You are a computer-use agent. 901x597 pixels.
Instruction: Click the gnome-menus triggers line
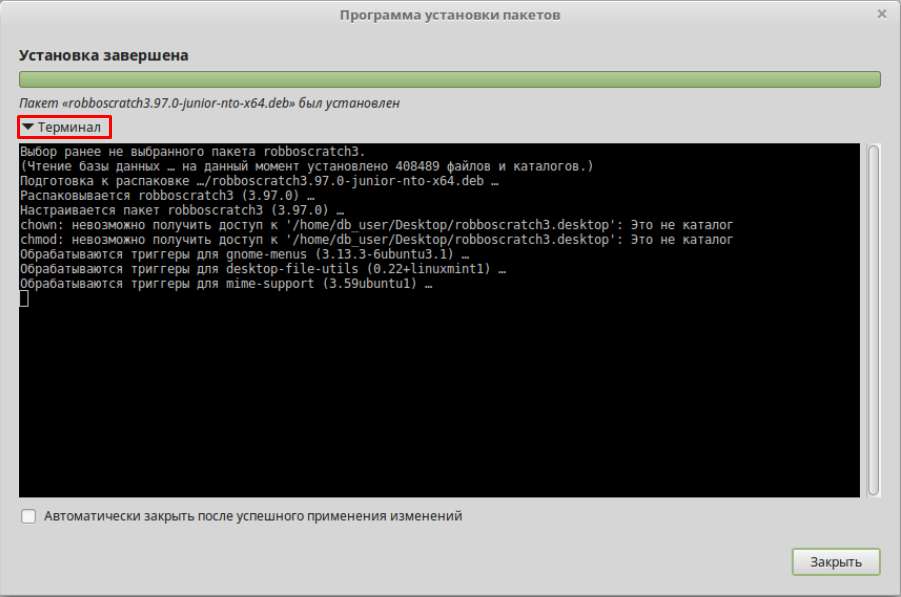click(244, 254)
